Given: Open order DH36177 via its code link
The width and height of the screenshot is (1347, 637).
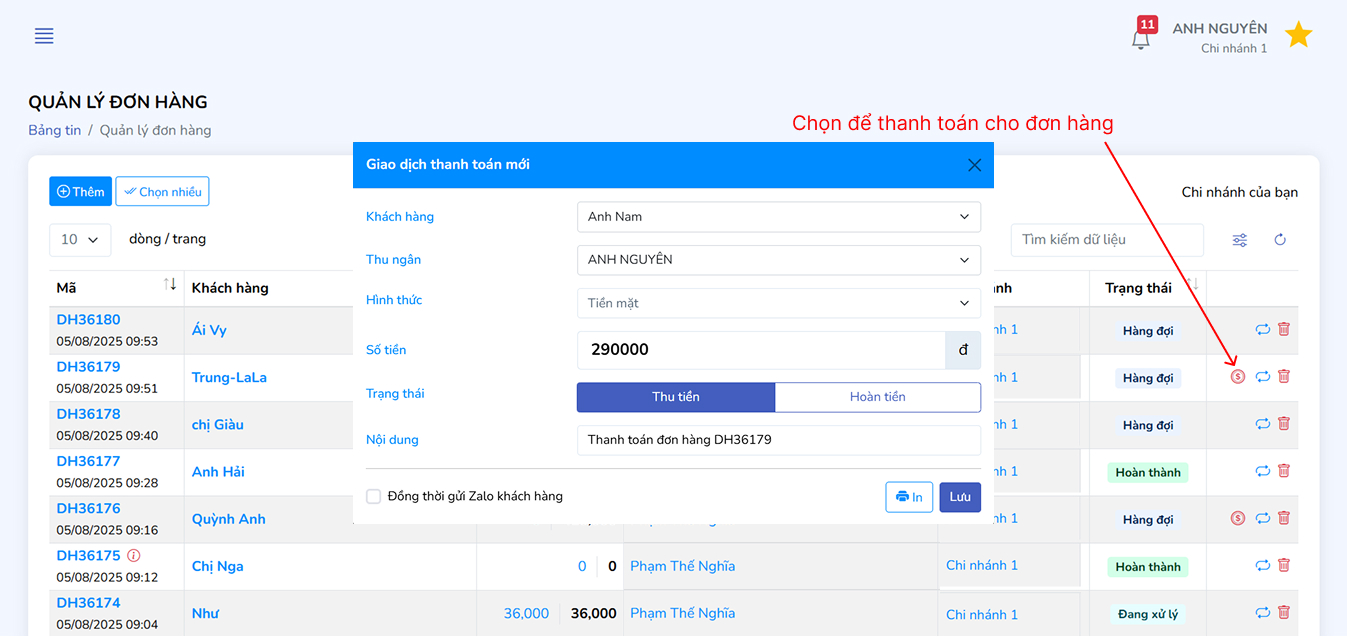Looking at the screenshot, I should [88, 461].
